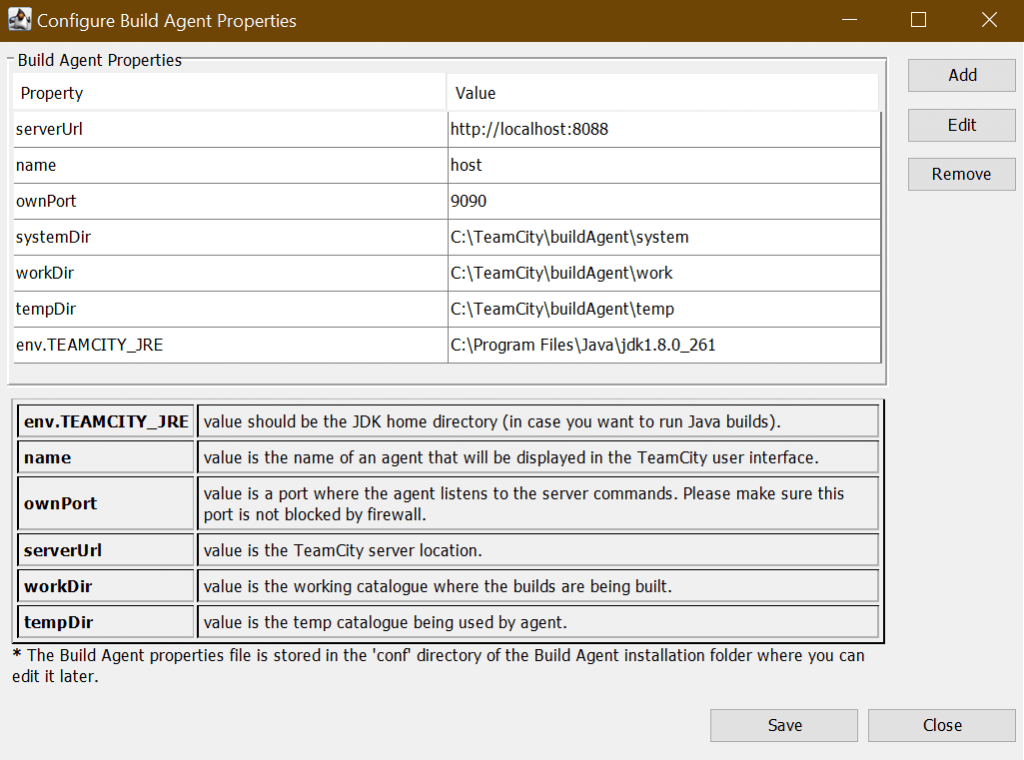Save the build agent properties
This screenshot has height=760, width=1024.
tap(784, 725)
